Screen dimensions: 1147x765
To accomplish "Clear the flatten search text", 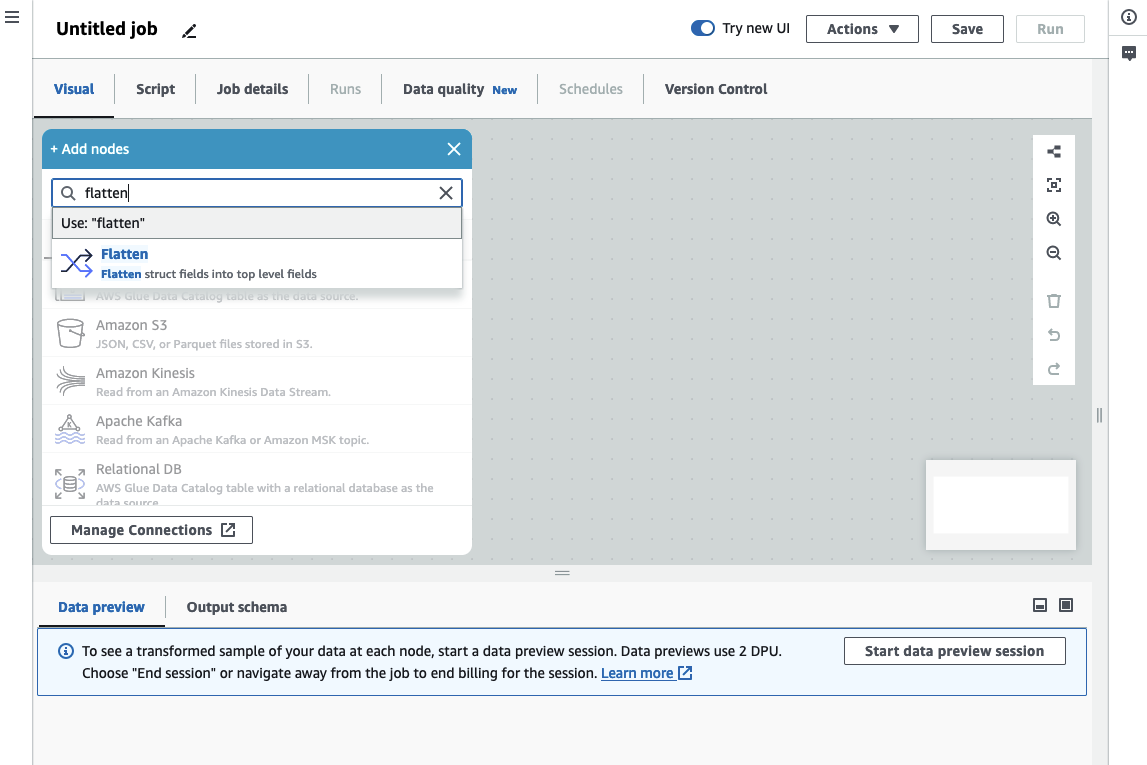I will (446, 193).
